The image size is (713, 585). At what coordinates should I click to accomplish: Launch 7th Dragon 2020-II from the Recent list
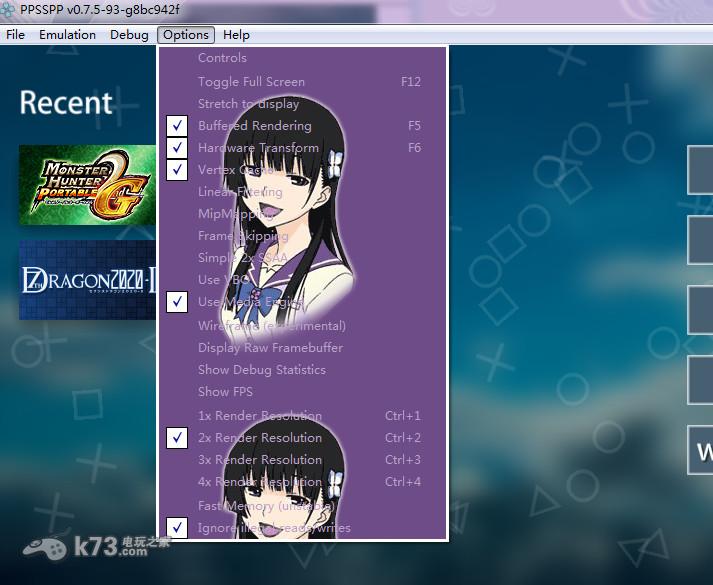(86, 279)
